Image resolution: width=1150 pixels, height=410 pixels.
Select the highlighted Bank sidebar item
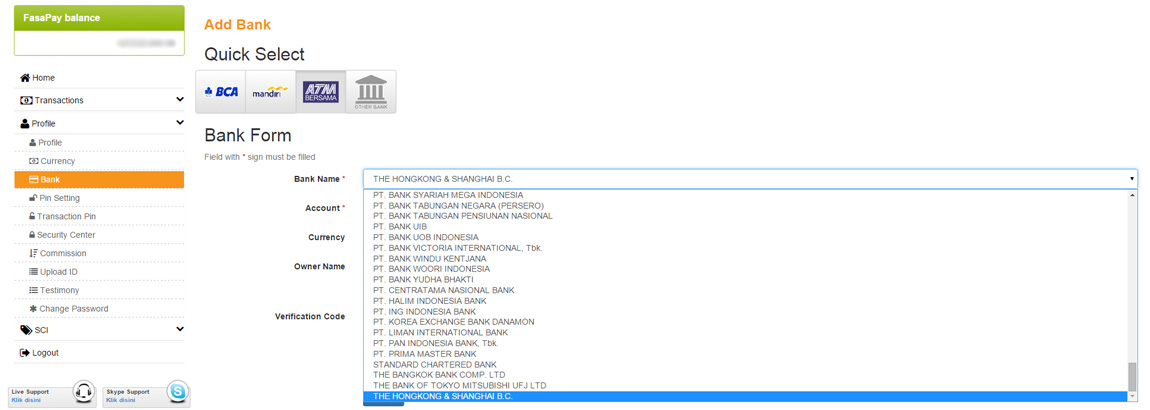click(x=99, y=180)
